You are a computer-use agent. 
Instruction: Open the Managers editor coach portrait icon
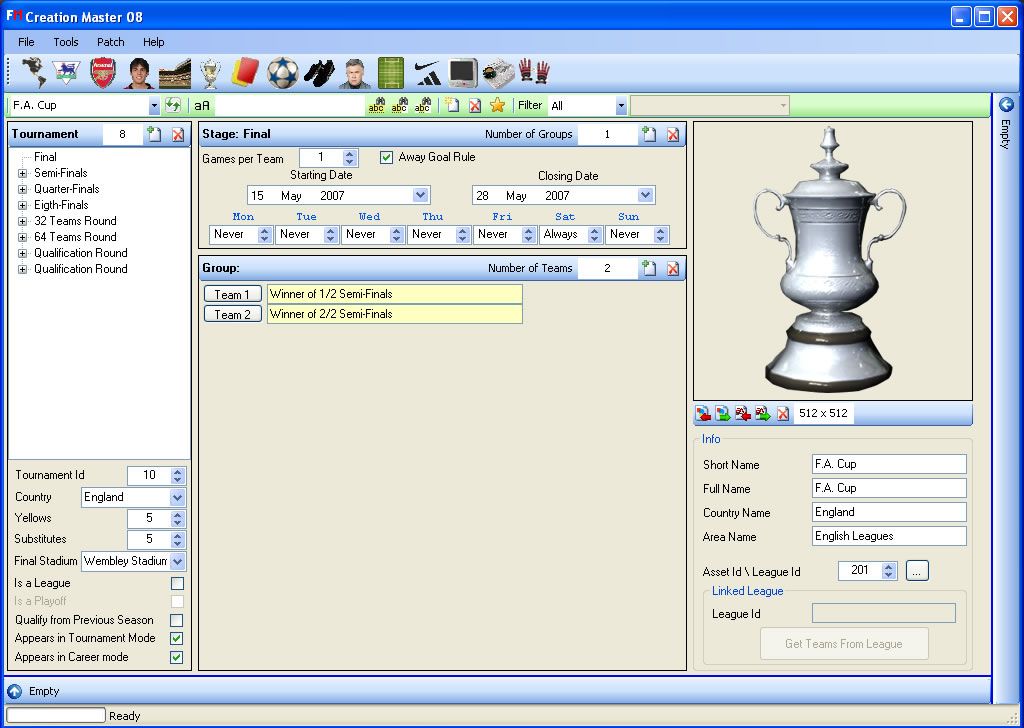[x=355, y=73]
